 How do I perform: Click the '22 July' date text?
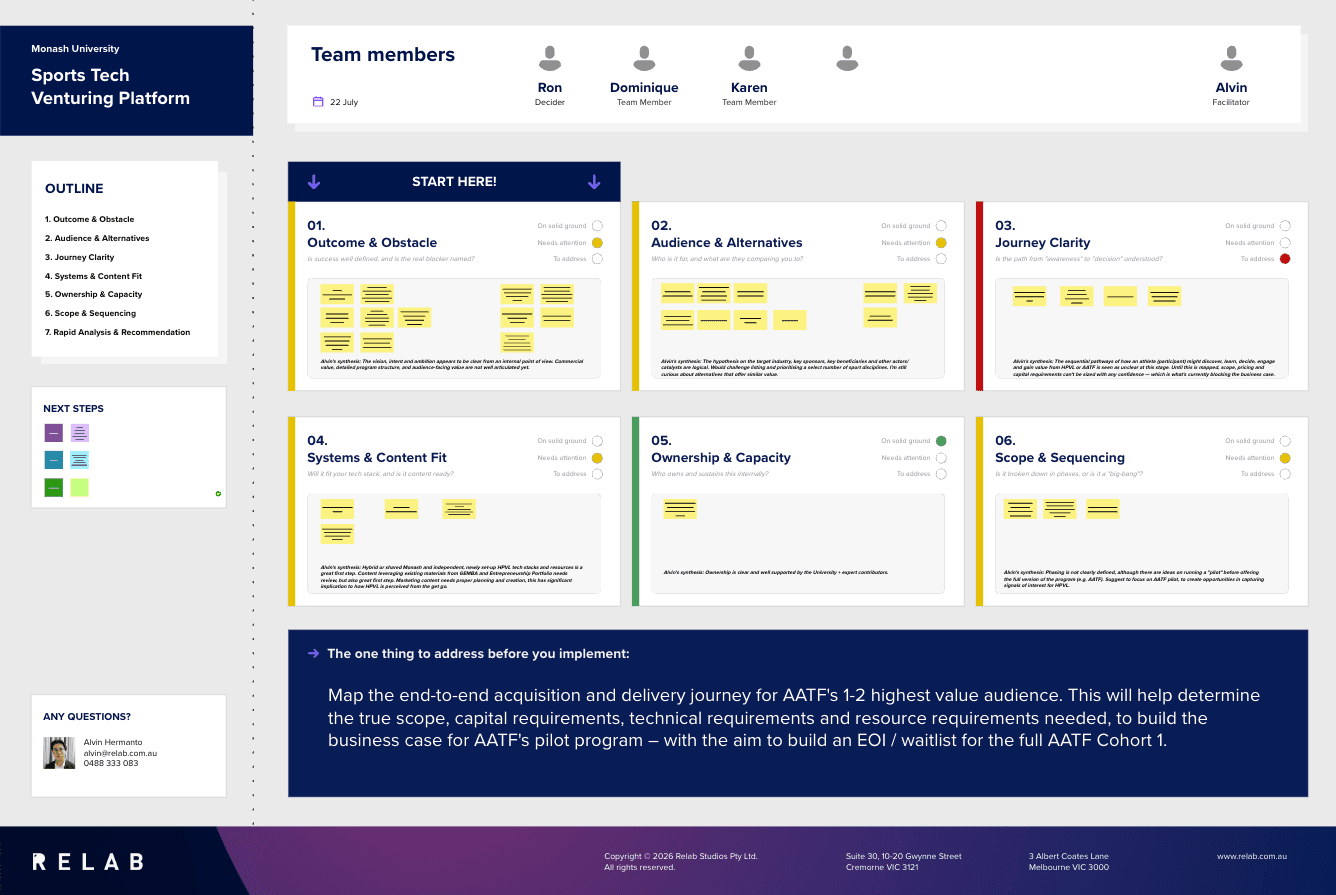[344, 102]
